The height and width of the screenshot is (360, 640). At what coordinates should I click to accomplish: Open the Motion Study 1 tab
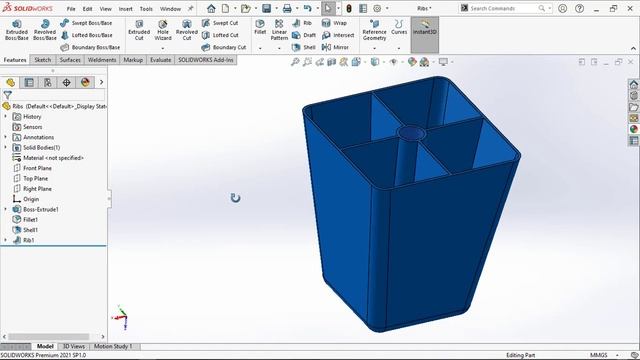click(x=113, y=347)
